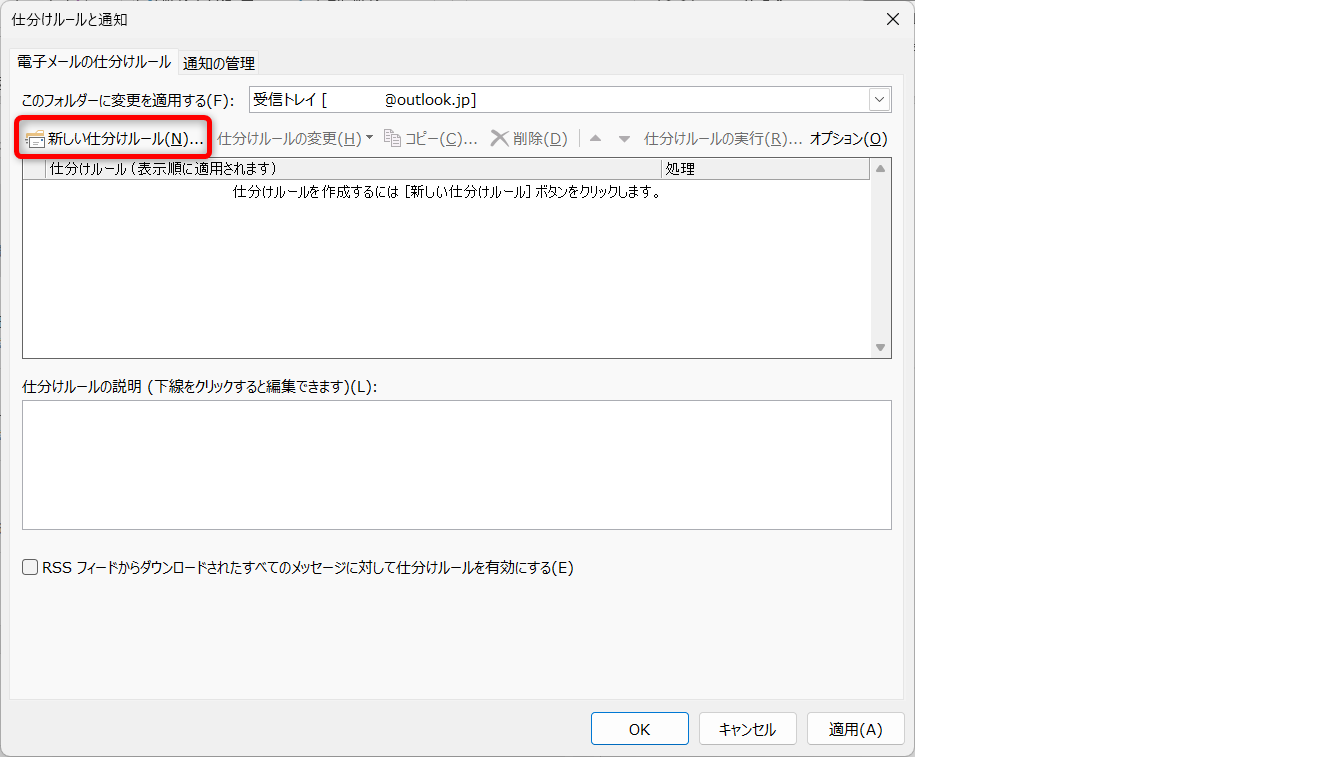
Task: Expand the 受信トレイ folder dropdown arrow
Action: [879, 100]
